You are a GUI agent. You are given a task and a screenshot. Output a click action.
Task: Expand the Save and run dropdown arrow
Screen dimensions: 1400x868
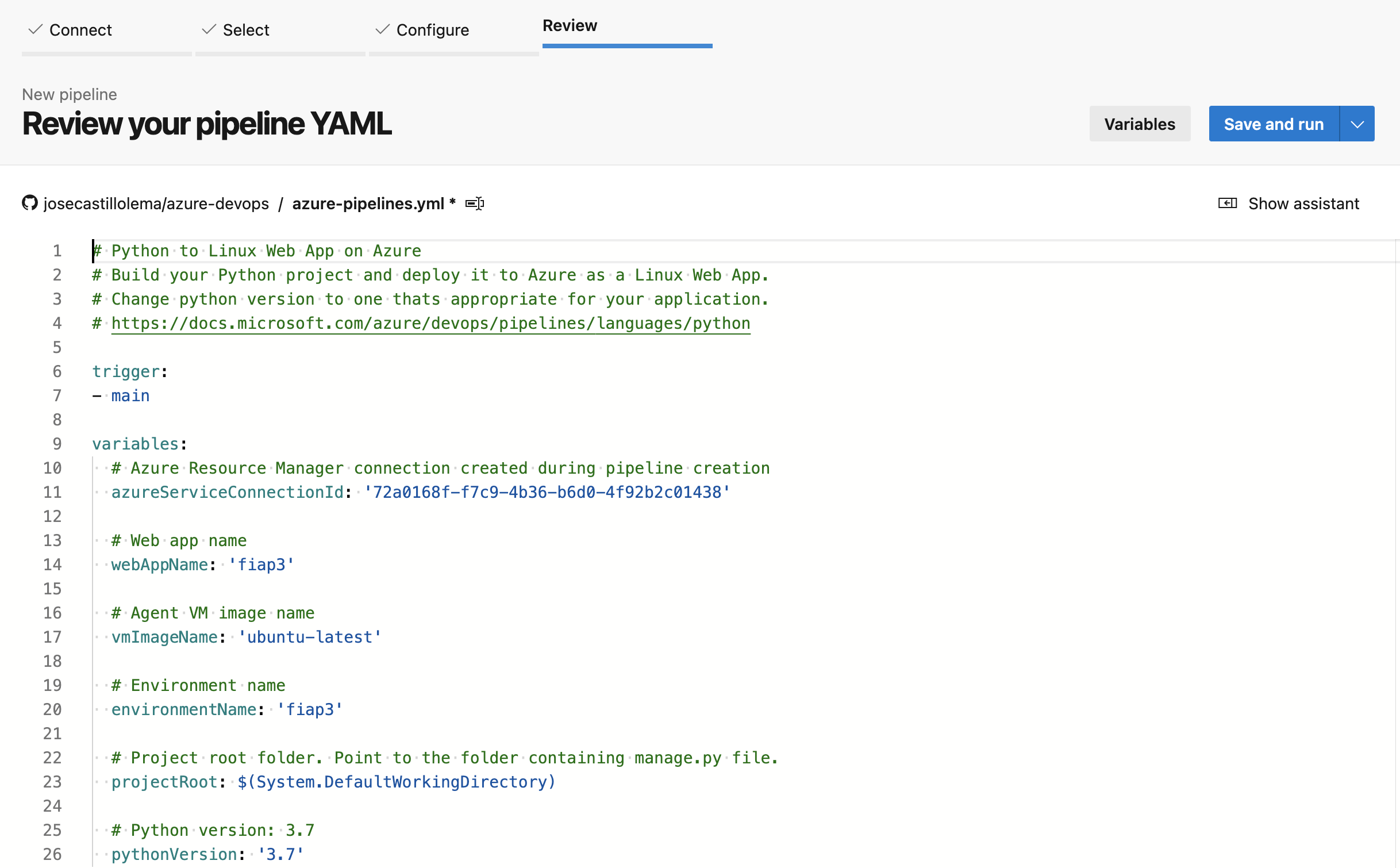(1357, 124)
